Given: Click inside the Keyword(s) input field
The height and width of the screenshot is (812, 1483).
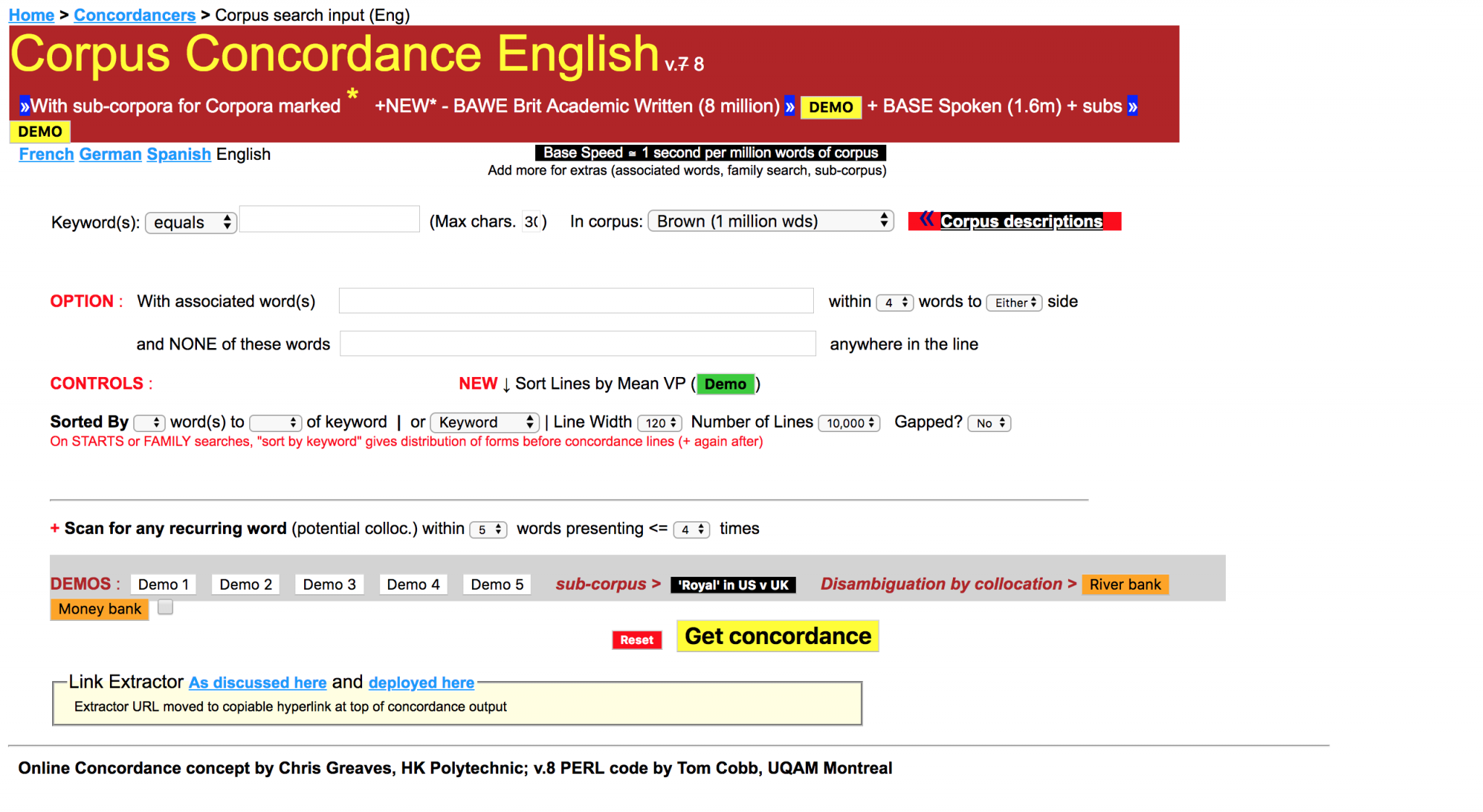Looking at the screenshot, I should (x=329, y=219).
